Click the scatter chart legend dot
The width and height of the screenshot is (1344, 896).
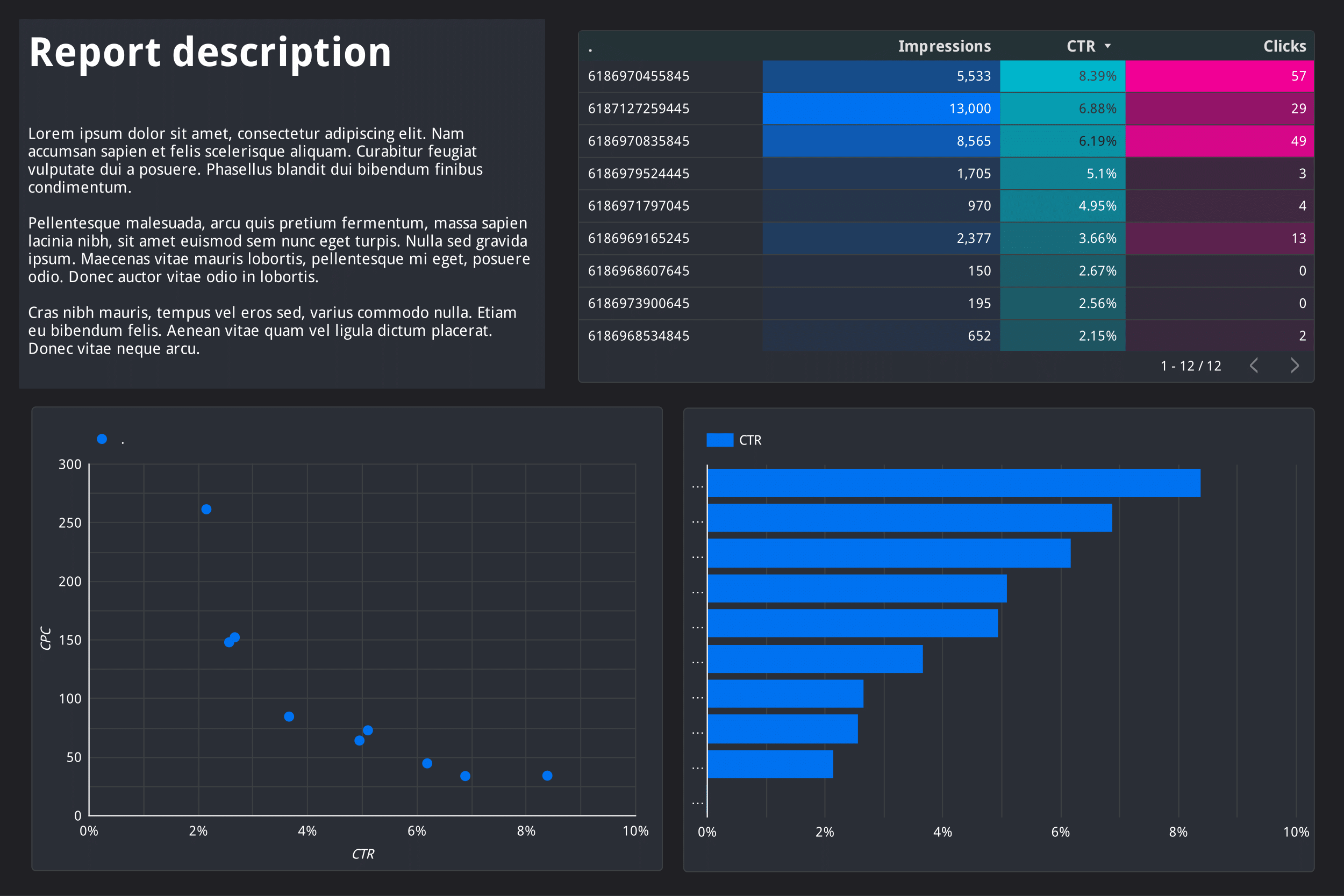[102, 439]
